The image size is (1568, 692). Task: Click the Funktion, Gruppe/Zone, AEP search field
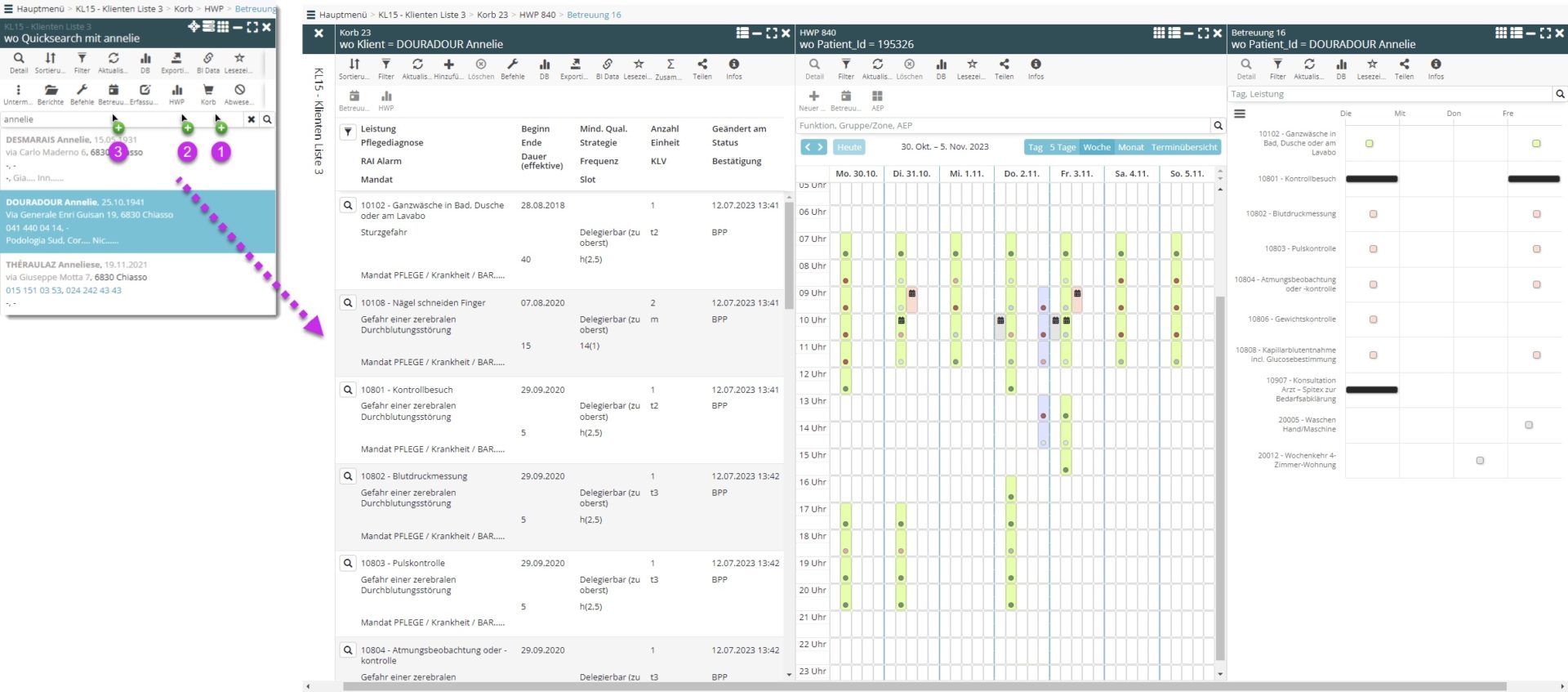click(1003, 126)
